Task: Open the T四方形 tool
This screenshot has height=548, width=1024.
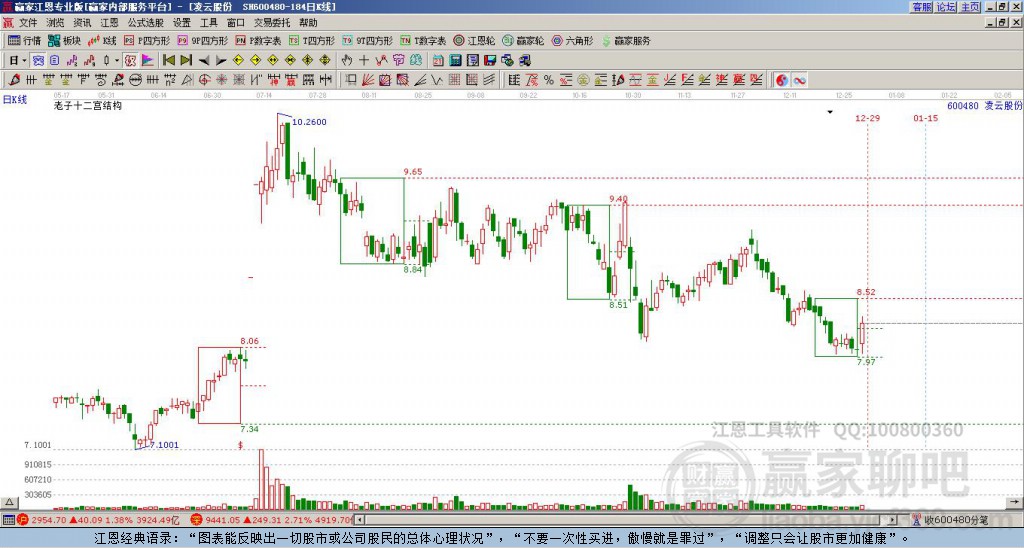Action: click(312, 40)
